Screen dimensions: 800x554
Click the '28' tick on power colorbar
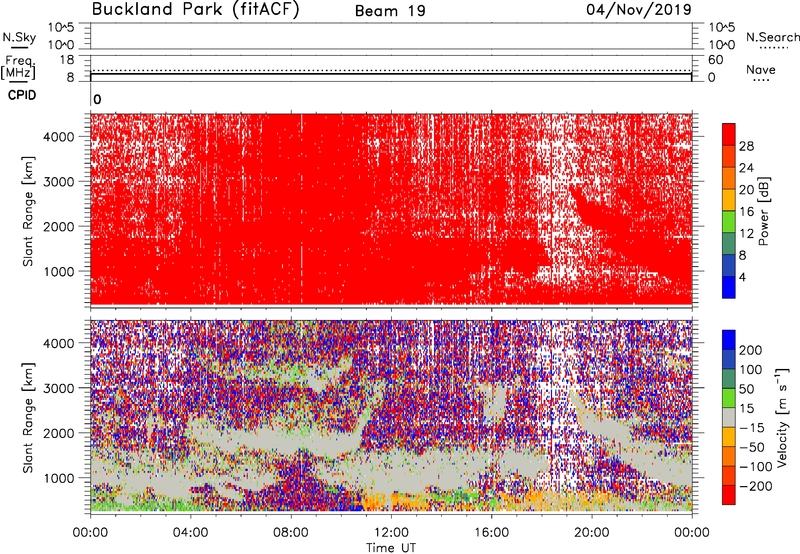[746, 146]
